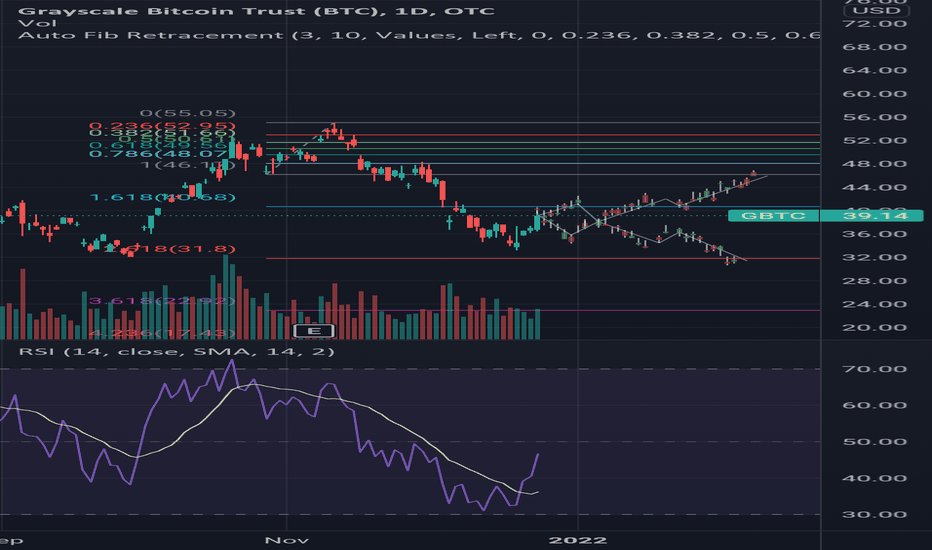Click the 64.00 price axis value
Viewport: 932px width, 550px height.
[875, 70]
